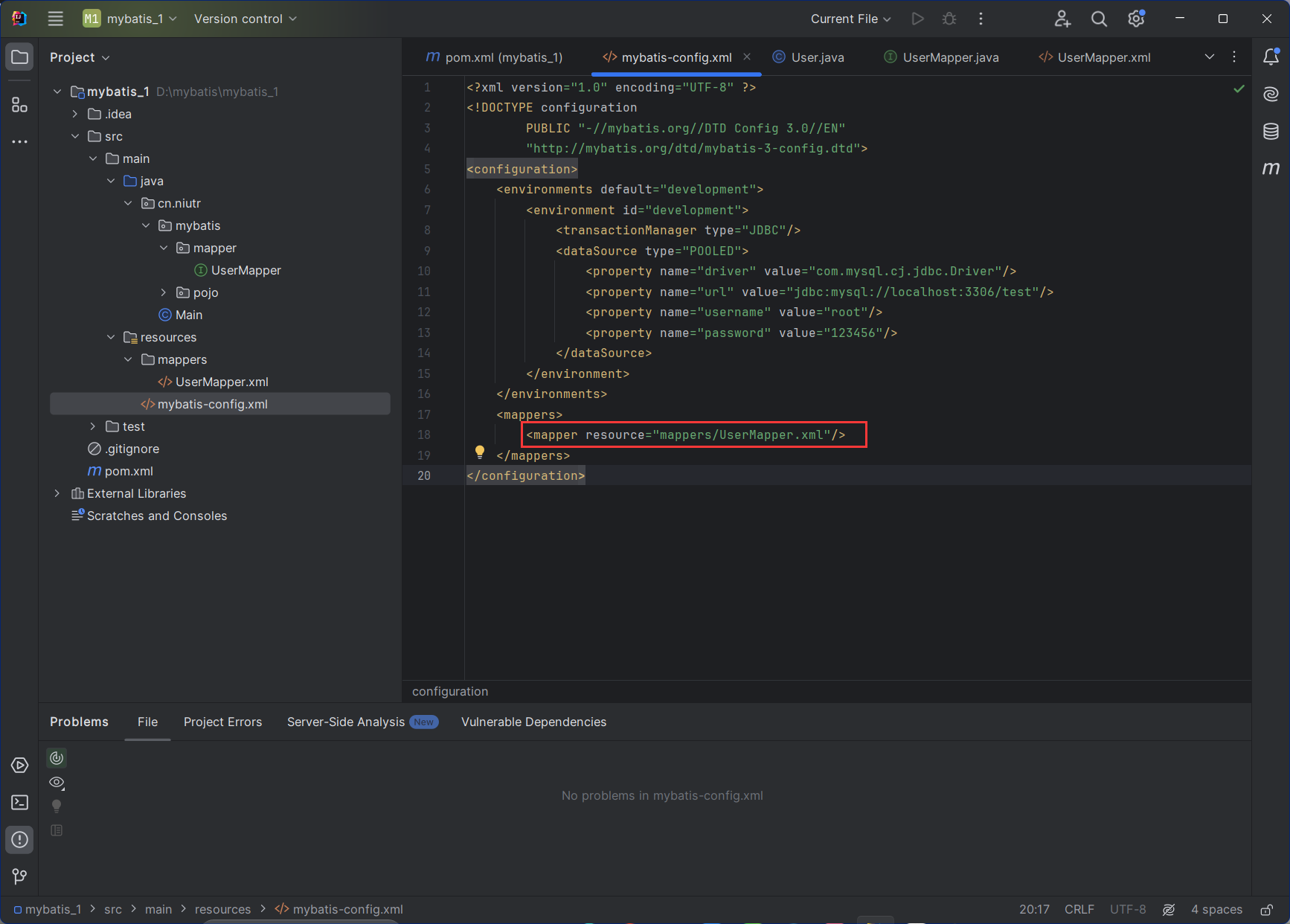This screenshot has height=924, width=1290.
Task: Expand the pojo package folder
Action: tap(164, 292)
